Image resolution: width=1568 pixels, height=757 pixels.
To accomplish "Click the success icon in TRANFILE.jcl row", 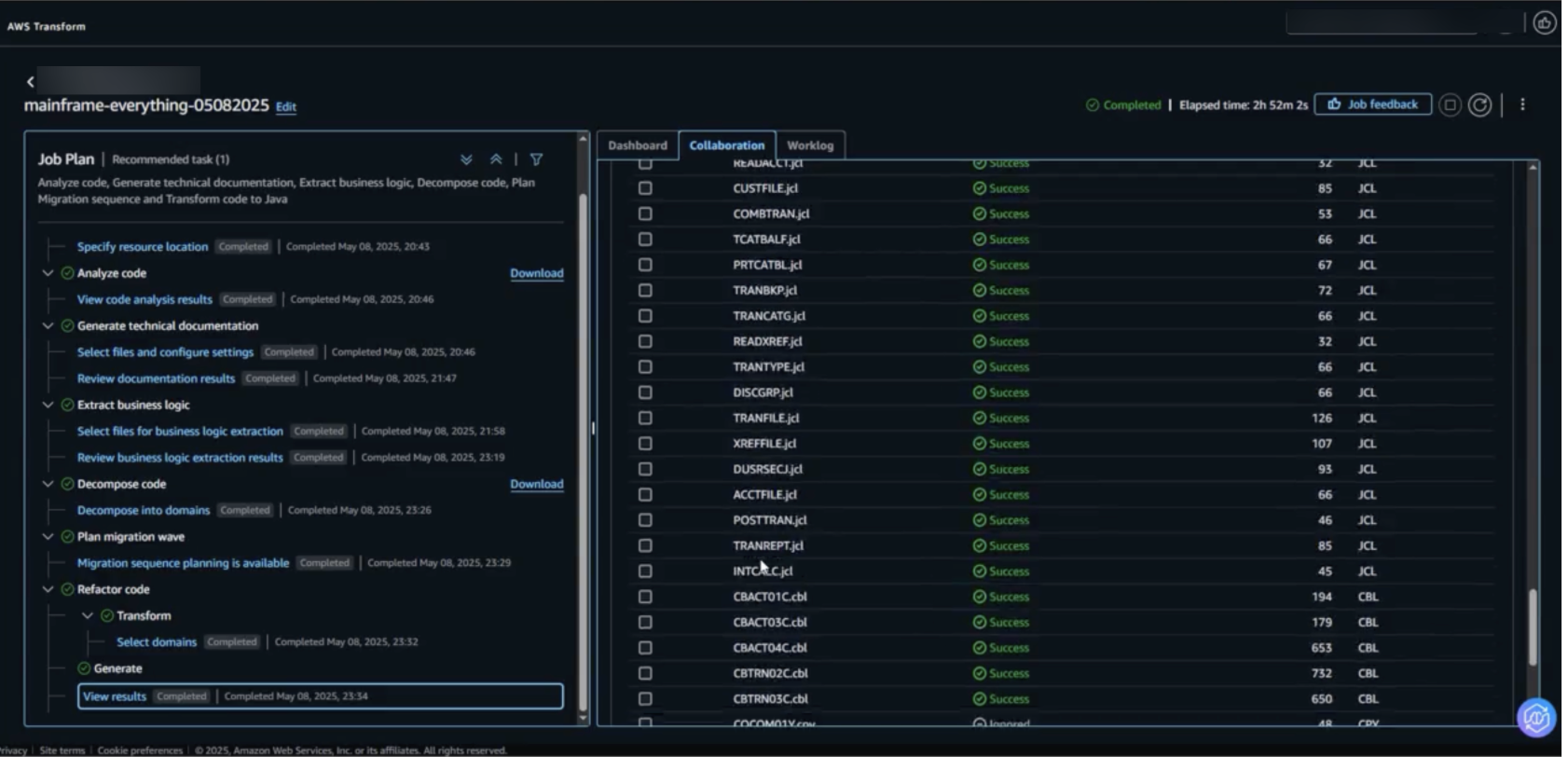I will (979, 418).
